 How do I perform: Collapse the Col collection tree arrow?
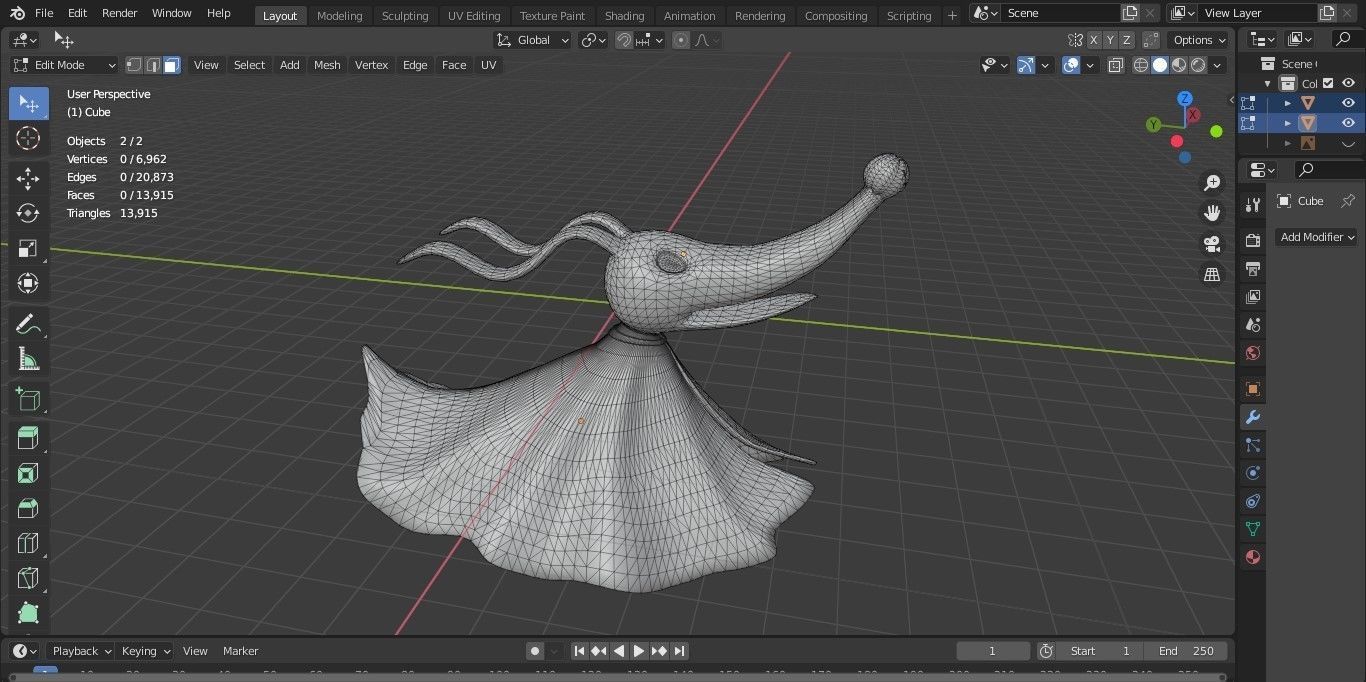point(1268,84)
